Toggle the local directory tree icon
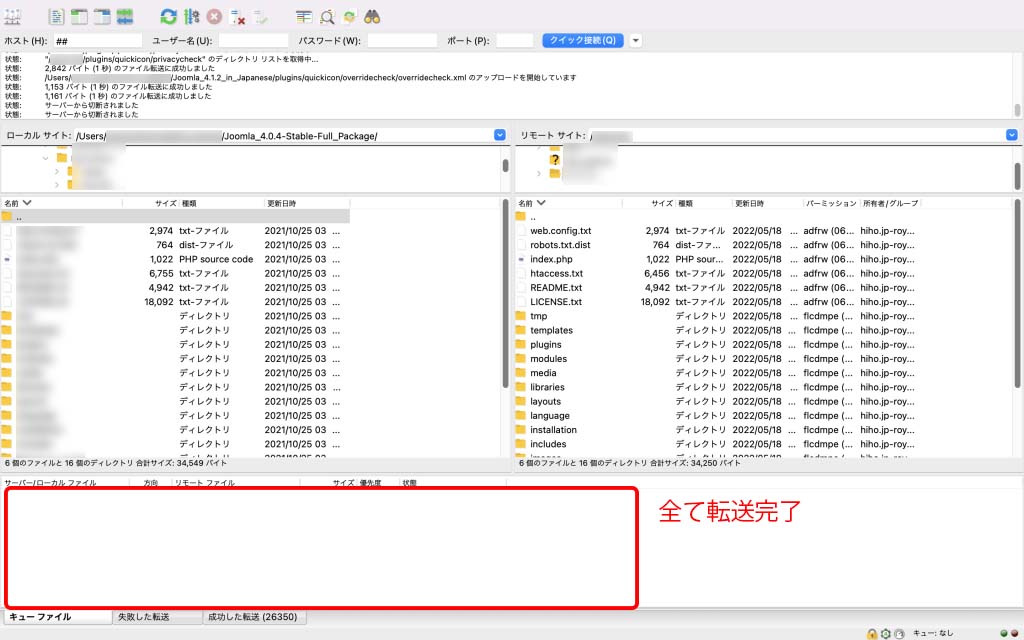1024x640 pixels. 79,17
